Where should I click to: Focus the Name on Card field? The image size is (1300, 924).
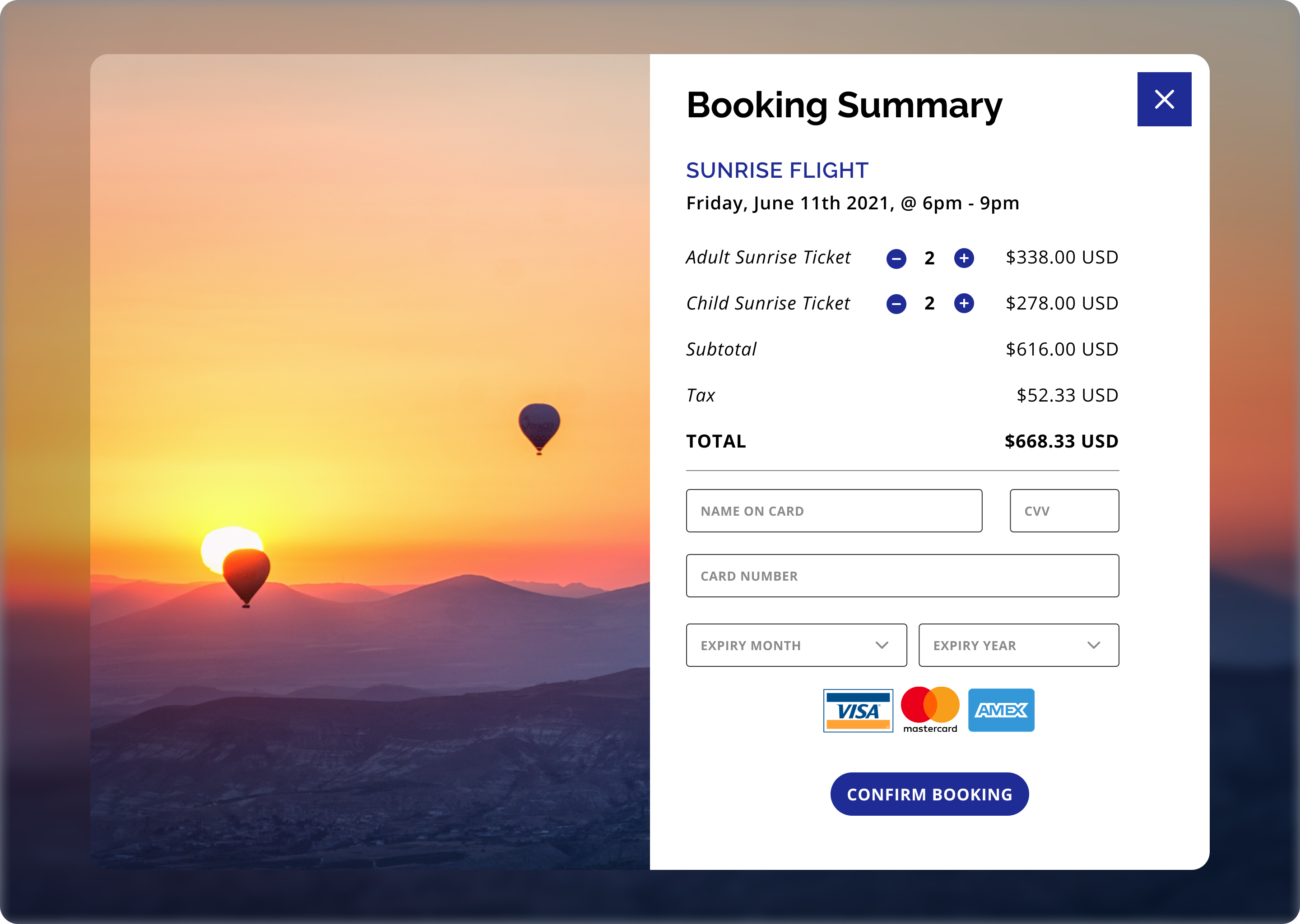834,511
